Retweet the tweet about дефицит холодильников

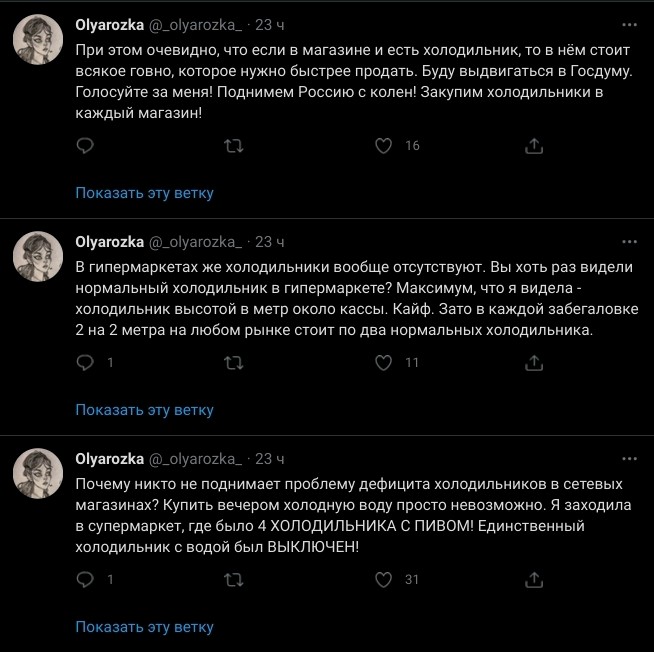[x=233, y=580]
